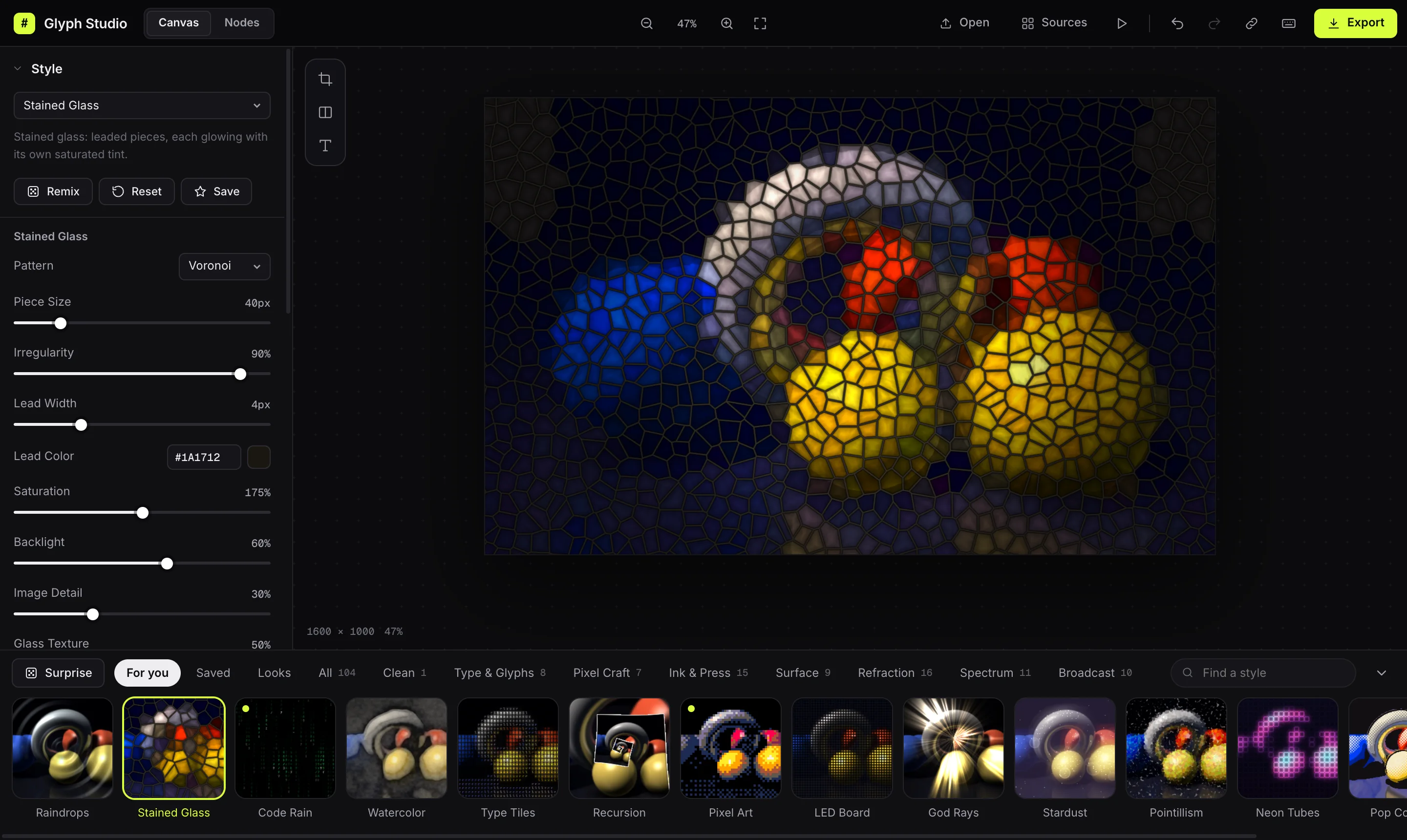1407x840 pixels.
Task: Open keyboard shortcuts icon
Action: pos(1288,23)
